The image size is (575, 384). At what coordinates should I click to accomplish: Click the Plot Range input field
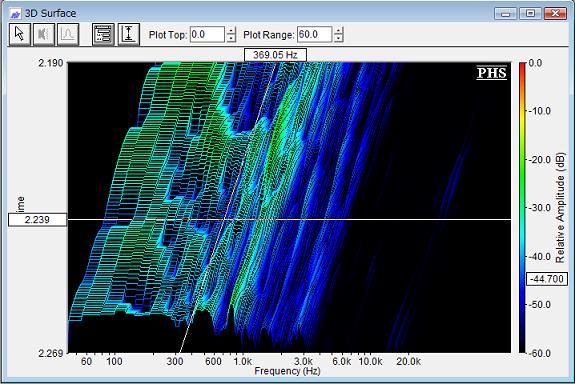point(315,34)
